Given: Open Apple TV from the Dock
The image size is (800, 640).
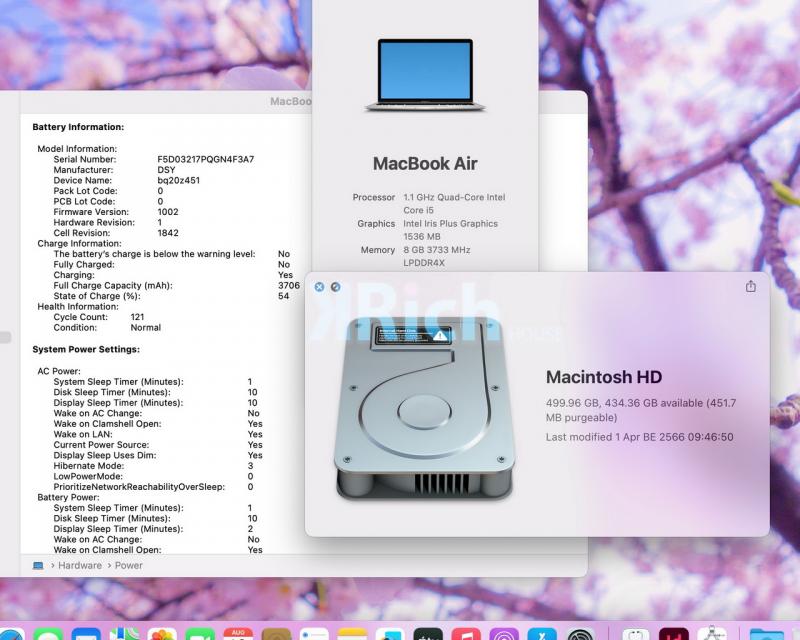Looking at the screenshot, I should point(428,634).
